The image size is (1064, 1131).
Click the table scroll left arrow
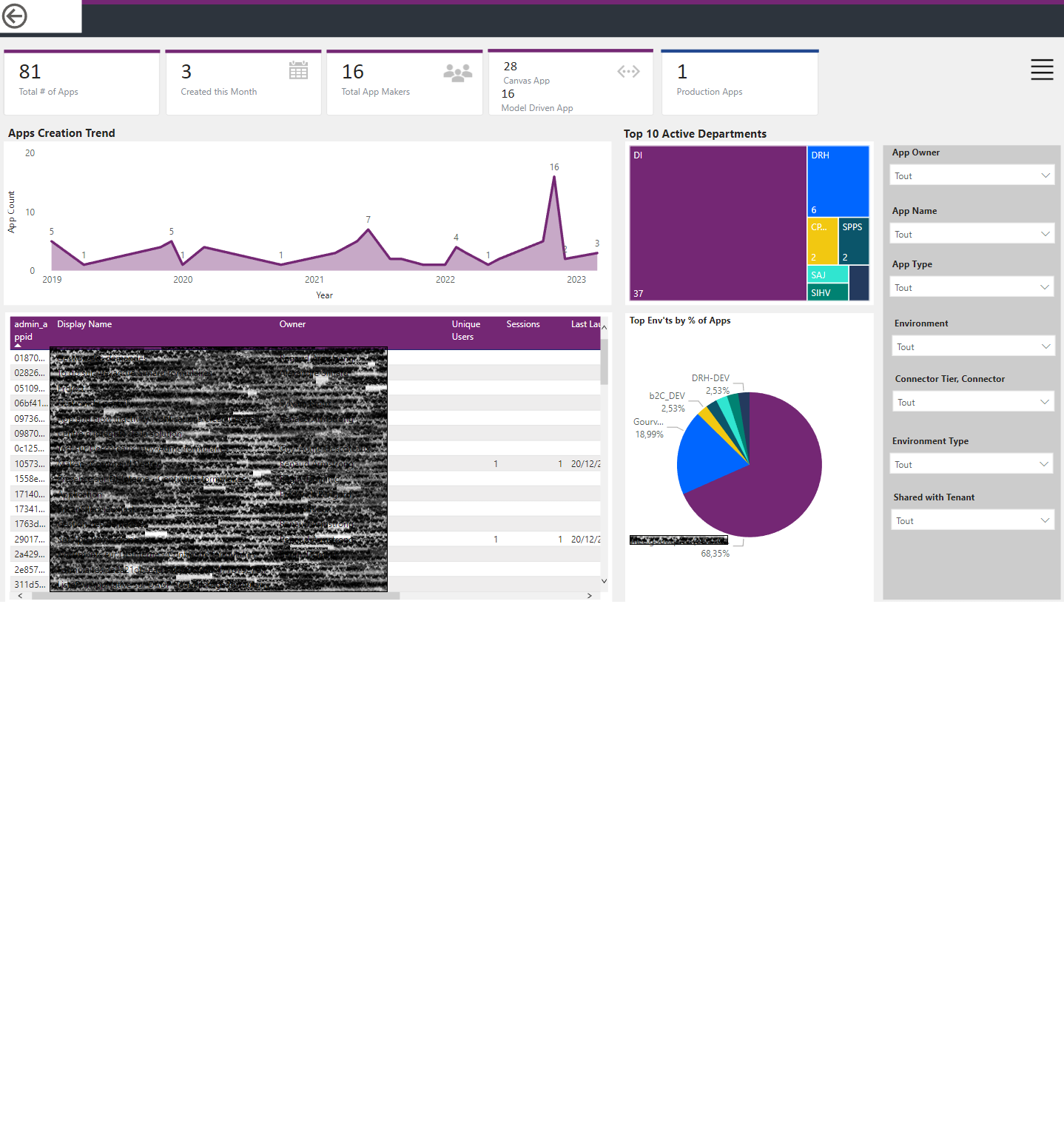[x=20, y=596]
